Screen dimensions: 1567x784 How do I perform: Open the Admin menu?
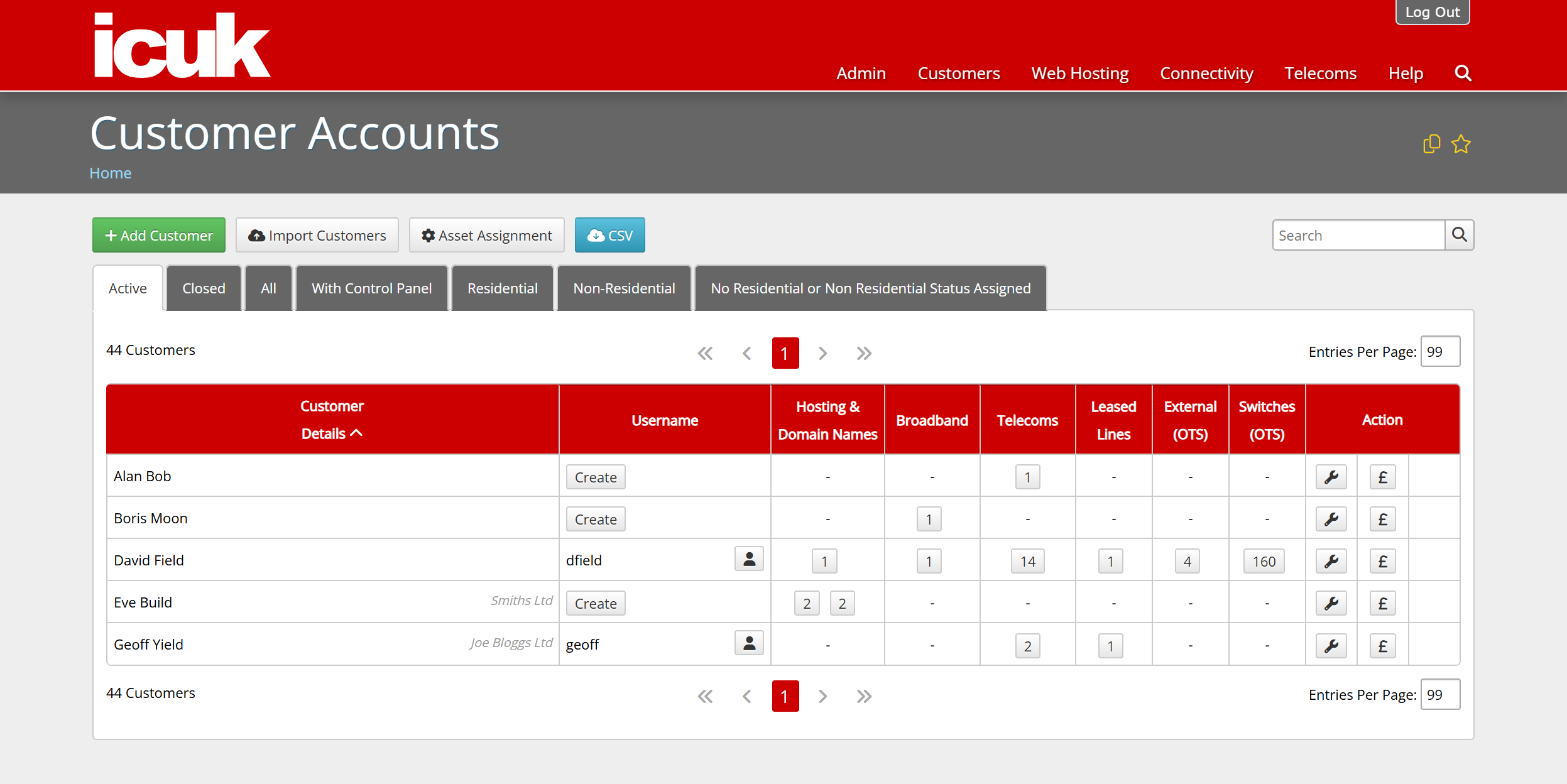(x=861, y=73)
